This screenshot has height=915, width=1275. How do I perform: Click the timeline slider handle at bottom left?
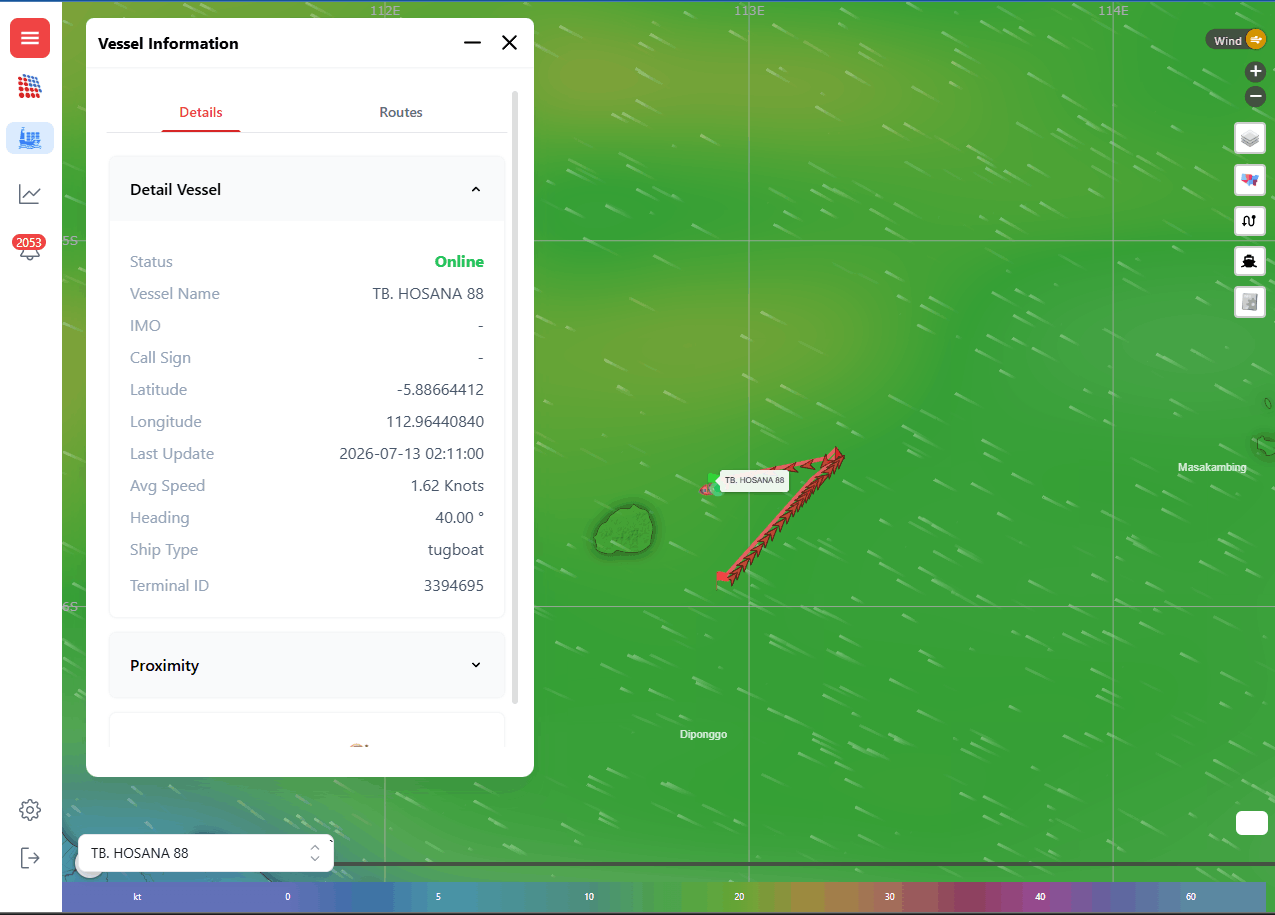pos(88,864)
